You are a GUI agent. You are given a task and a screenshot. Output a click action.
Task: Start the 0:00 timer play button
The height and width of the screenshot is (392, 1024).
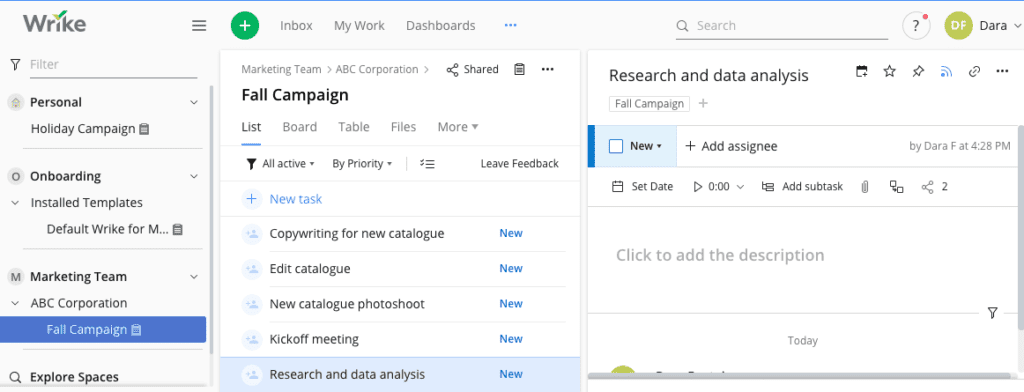(x=697, y=187)
